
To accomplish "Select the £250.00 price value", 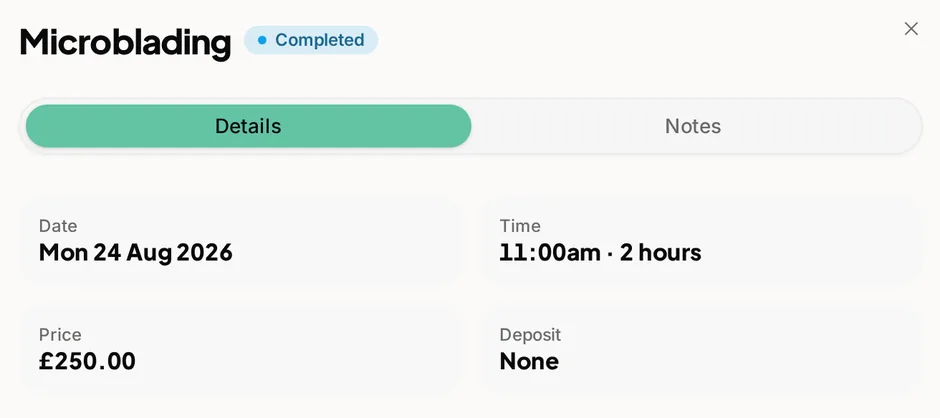I will click(x=88, y=361).
